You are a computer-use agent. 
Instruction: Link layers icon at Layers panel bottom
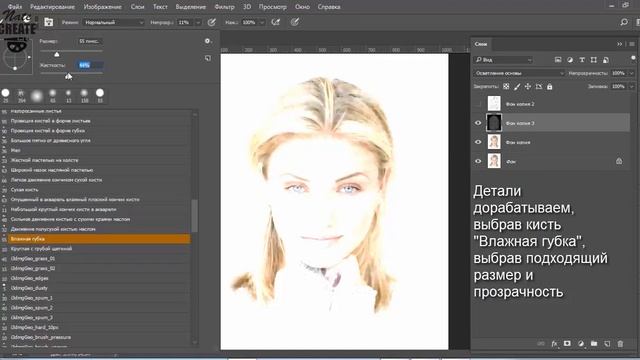[x=541, y=344]
